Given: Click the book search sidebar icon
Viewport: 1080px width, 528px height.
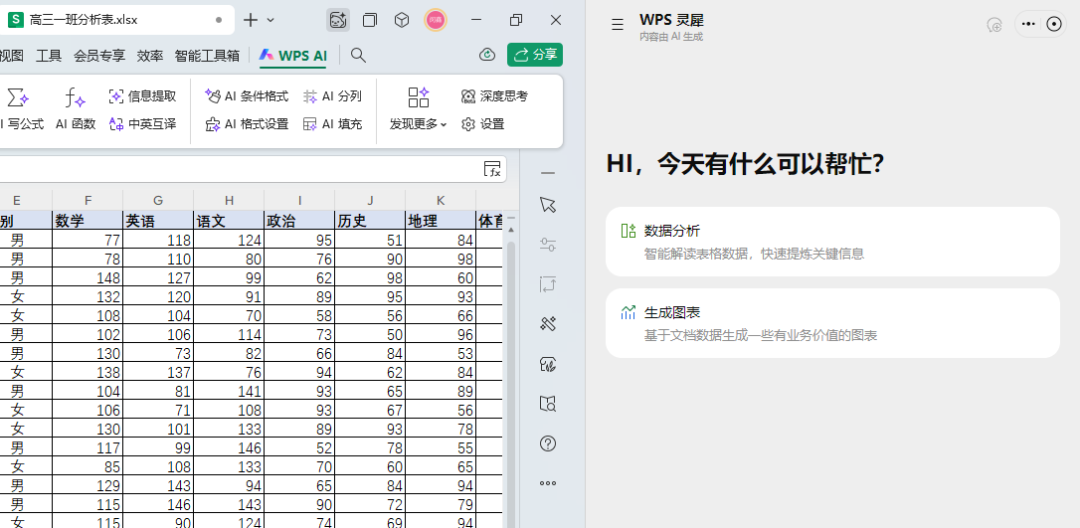Looking at the screenshot, I should click(x=548, y=403).
